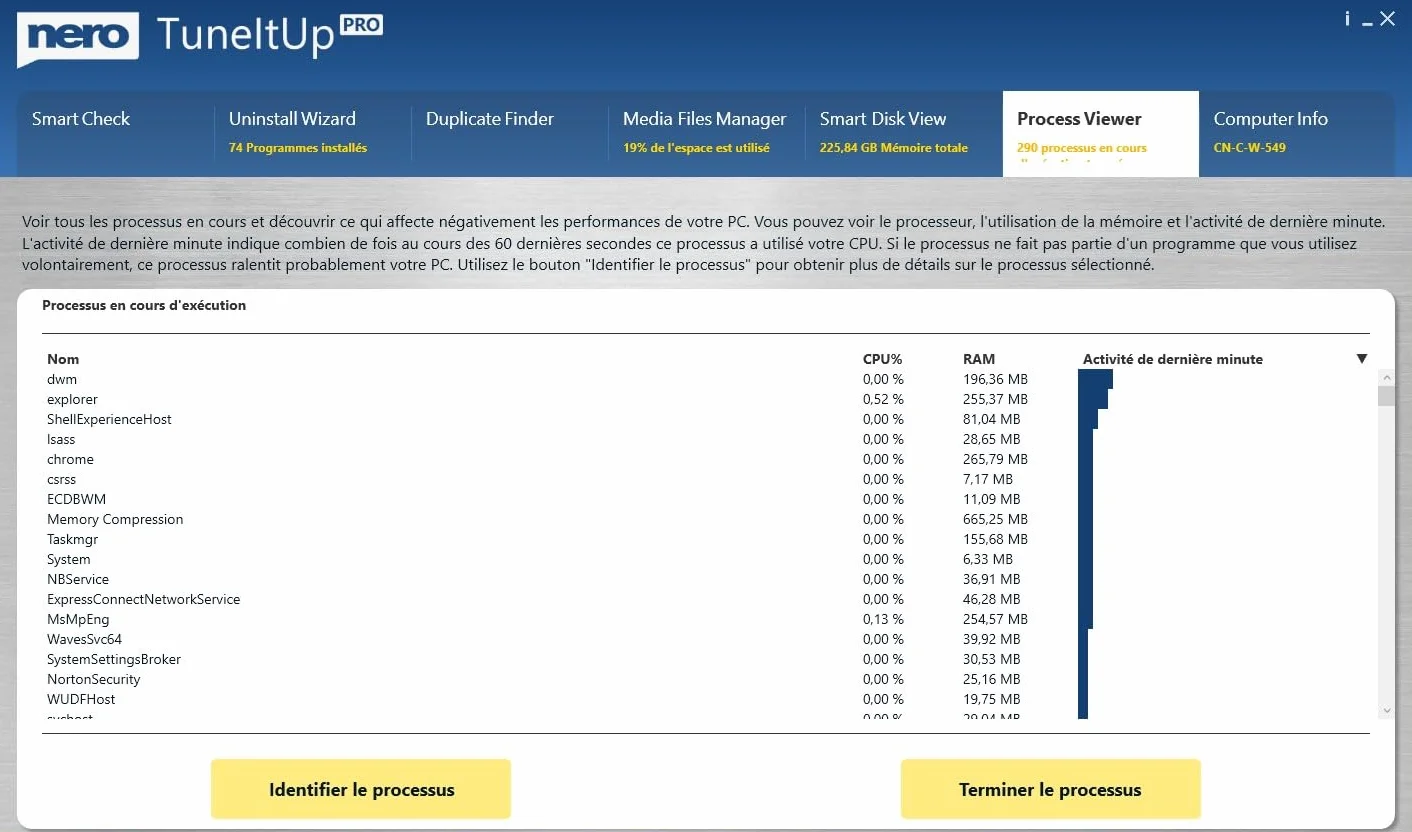Click the scrollbar up arrow
1412x832 pixels.
pos(1386,377)
